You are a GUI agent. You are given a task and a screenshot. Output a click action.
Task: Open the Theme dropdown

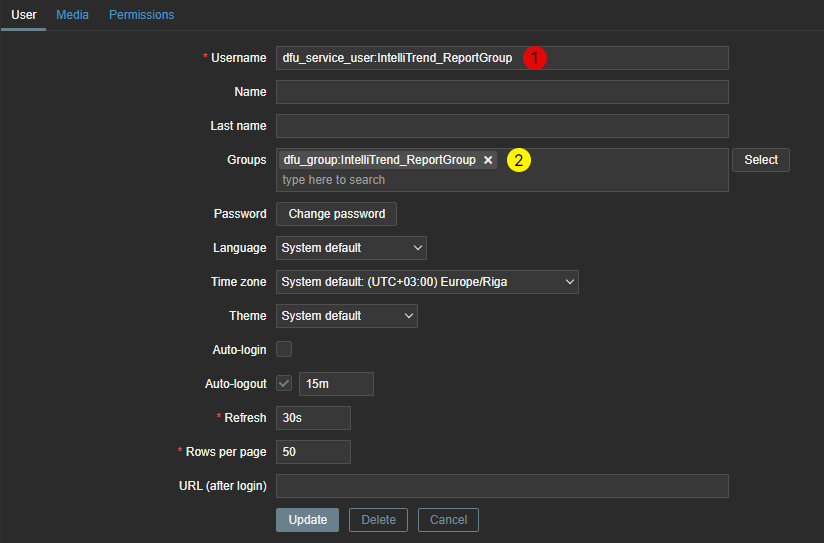pos(346,316)
